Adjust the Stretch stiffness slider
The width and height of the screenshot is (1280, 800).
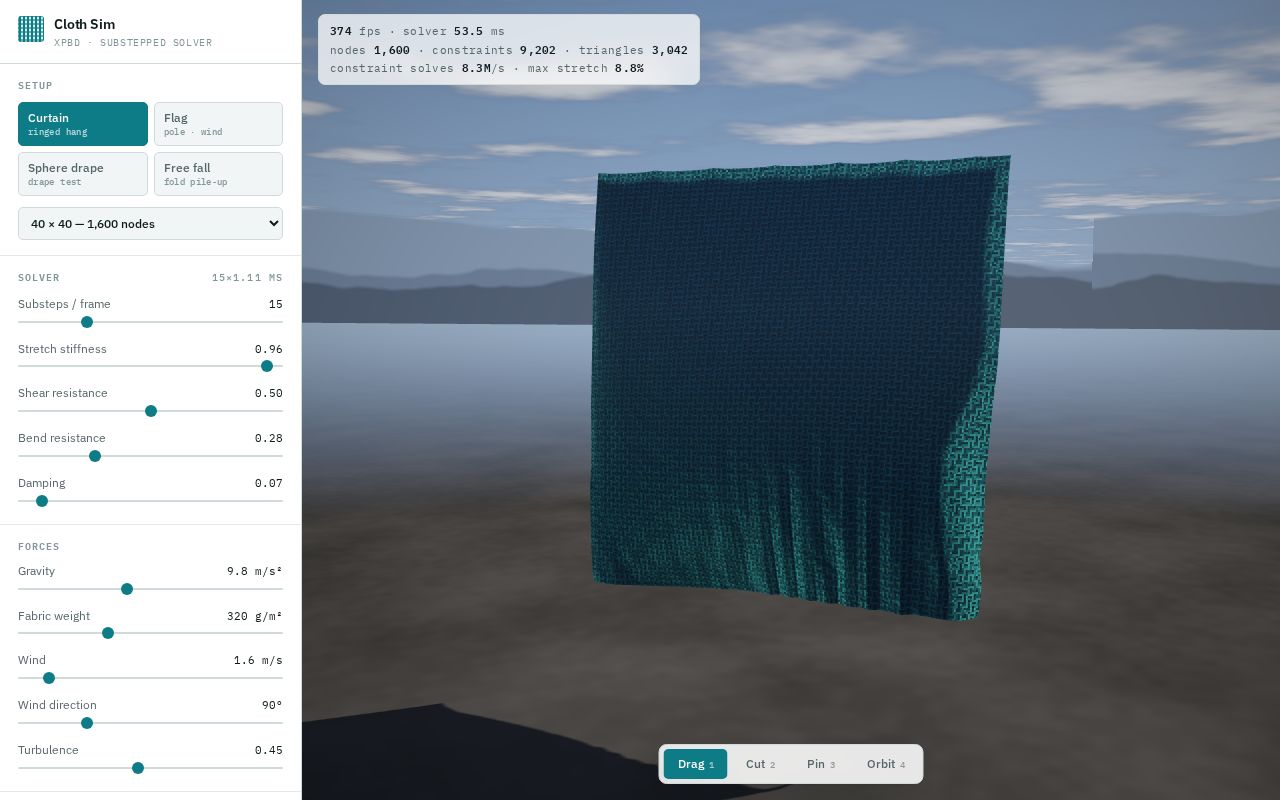150,366
